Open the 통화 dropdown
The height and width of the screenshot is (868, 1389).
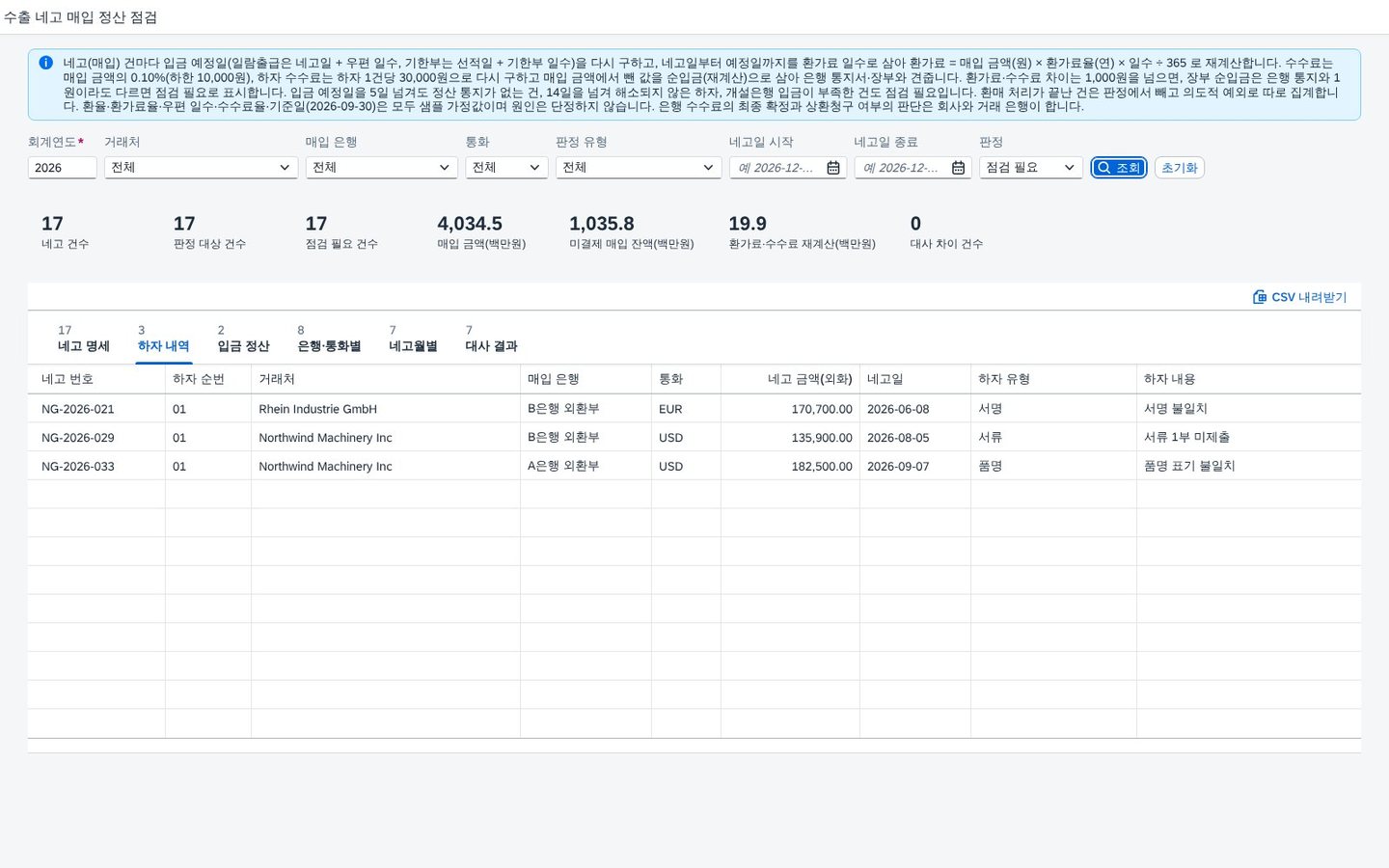pos(506,168)
